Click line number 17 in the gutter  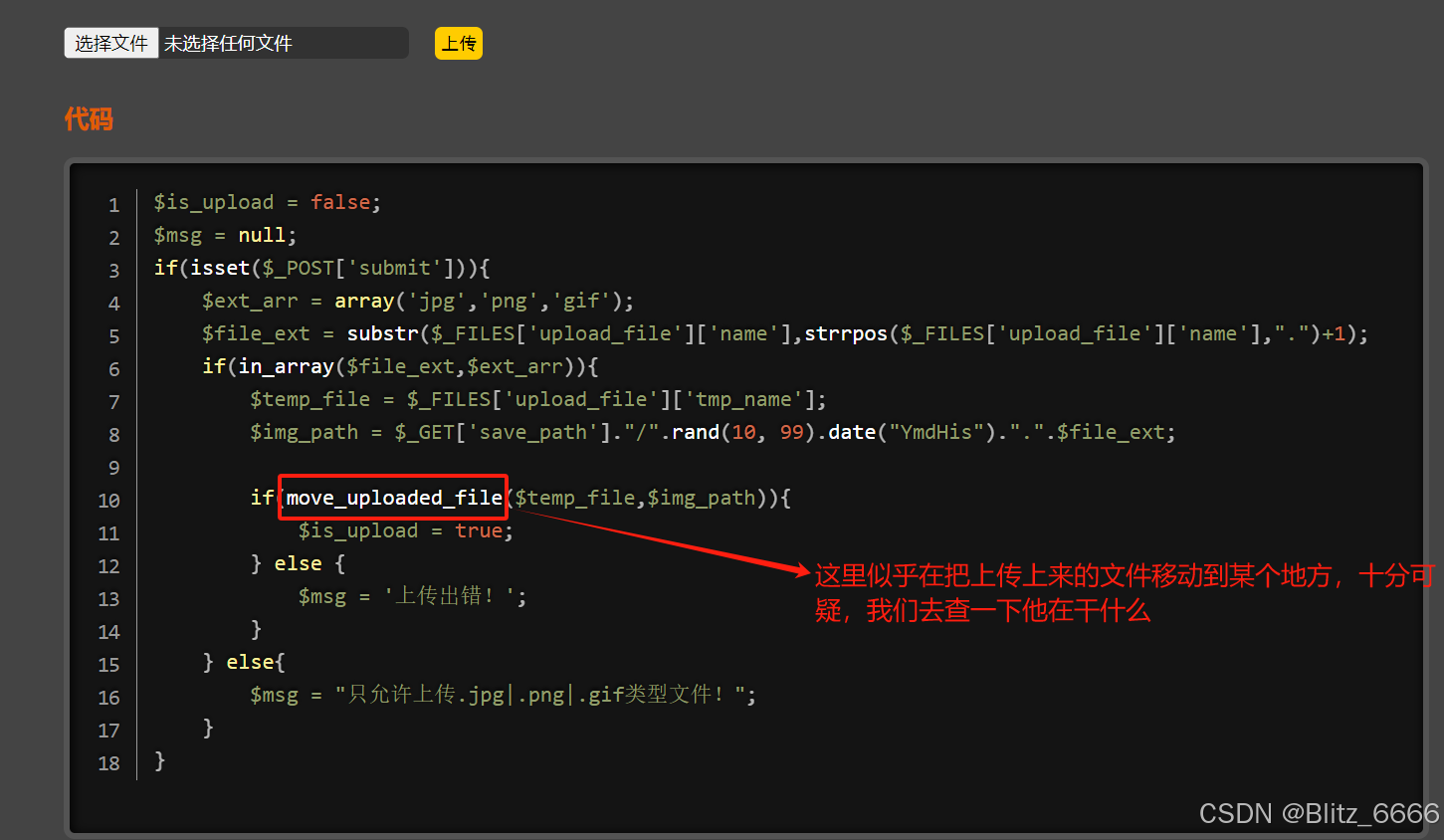108,731
